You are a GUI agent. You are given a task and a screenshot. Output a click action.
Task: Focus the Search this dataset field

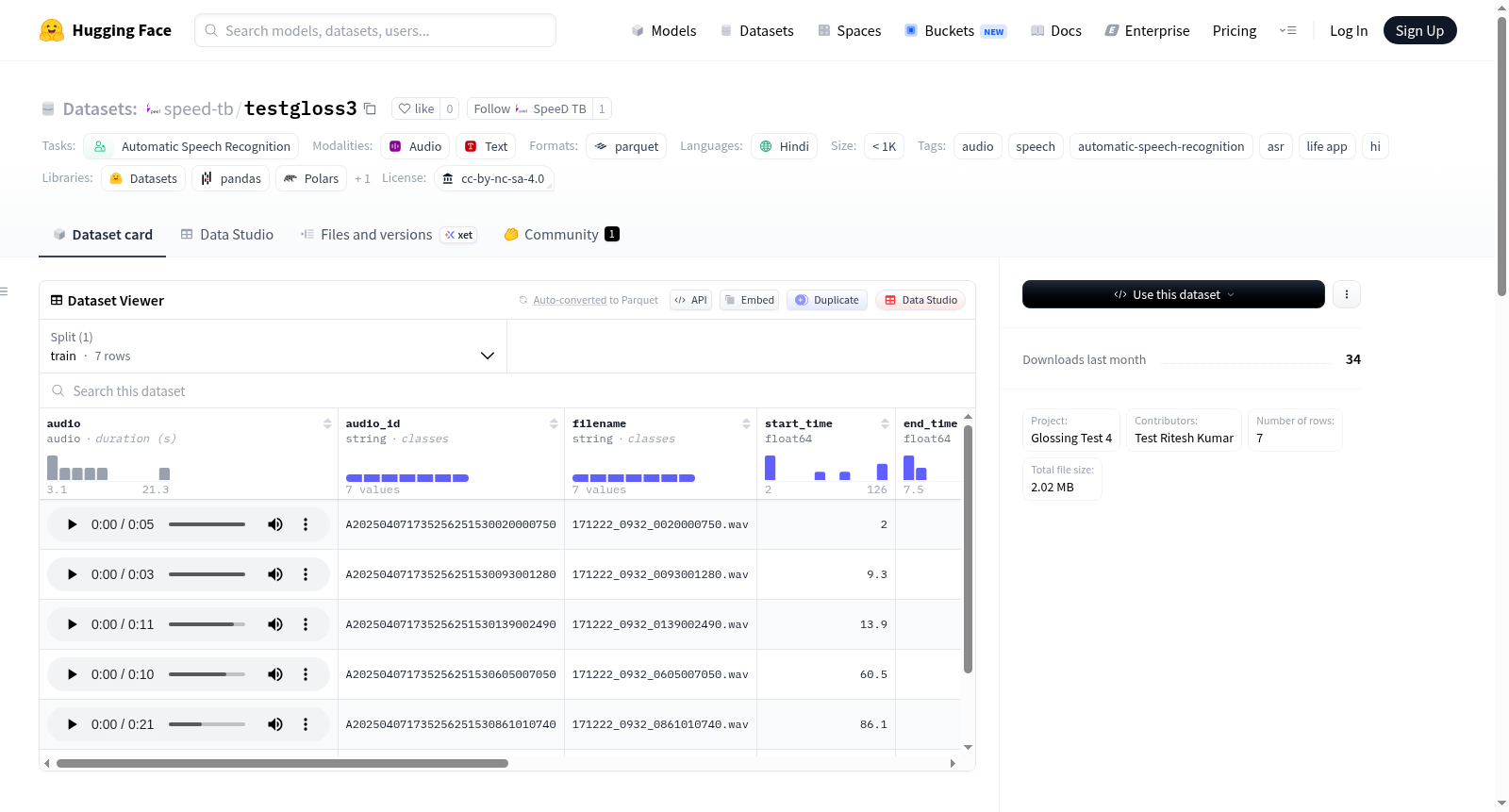(507, 390)
